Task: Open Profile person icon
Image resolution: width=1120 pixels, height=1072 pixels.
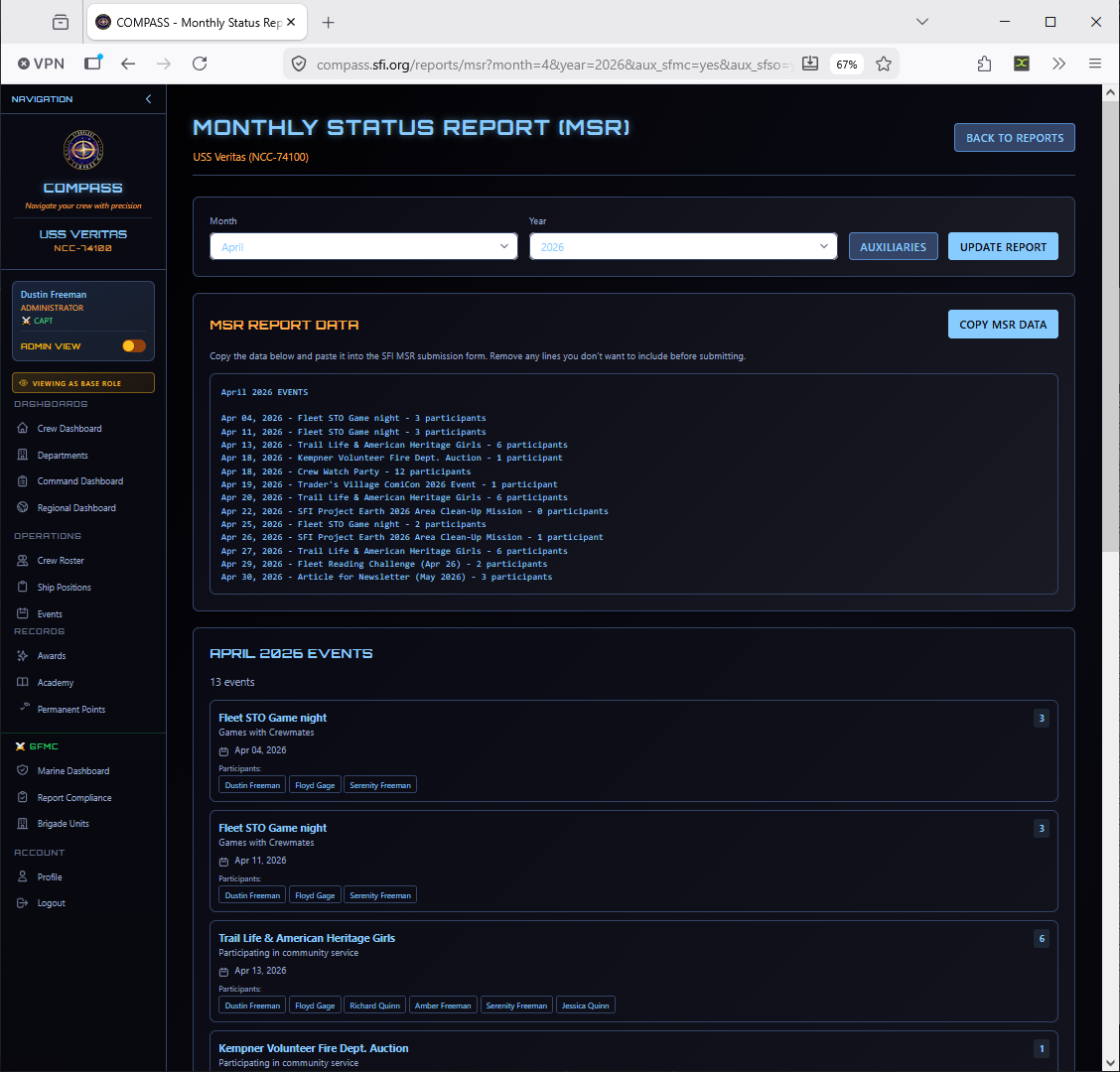Action: click(x=22, y=876)
